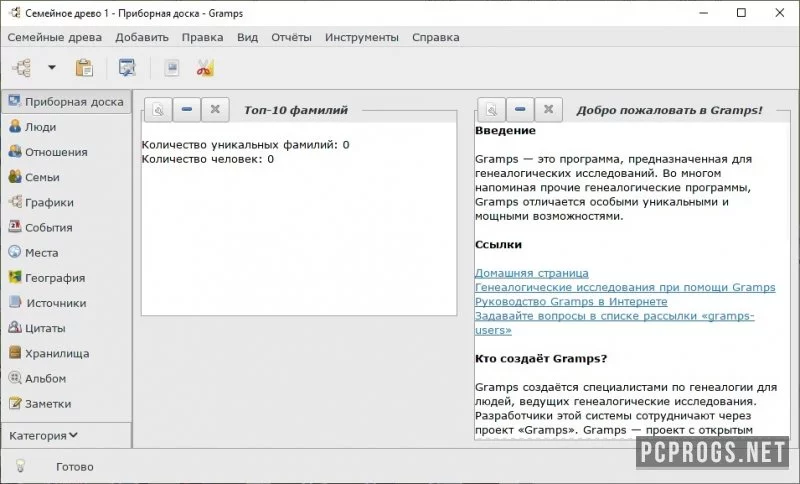Open the Семейные древа menu

55,37
